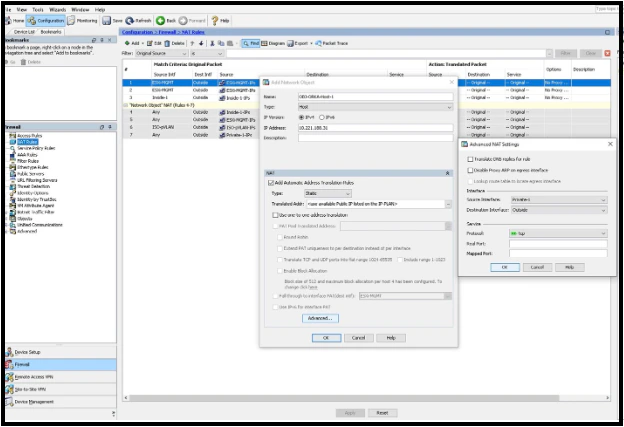Image resolution: width=624 pixels, height=427 pixels.
Task: Click the Advanced... button
Action: click(x=319, y=317)
